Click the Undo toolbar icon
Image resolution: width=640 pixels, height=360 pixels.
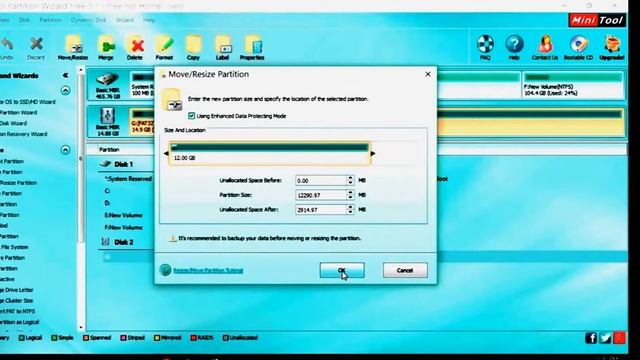(x=7, y=44)
